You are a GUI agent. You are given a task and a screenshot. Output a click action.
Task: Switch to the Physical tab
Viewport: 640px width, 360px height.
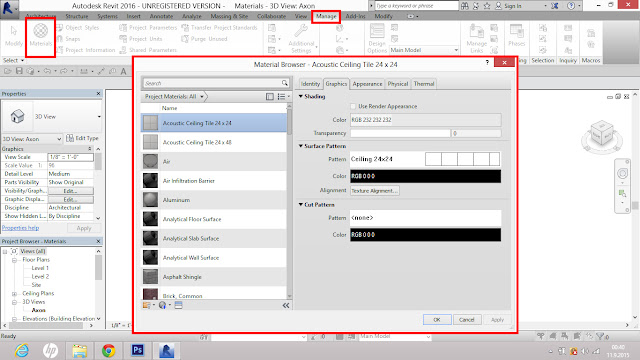tap(398, 84)
